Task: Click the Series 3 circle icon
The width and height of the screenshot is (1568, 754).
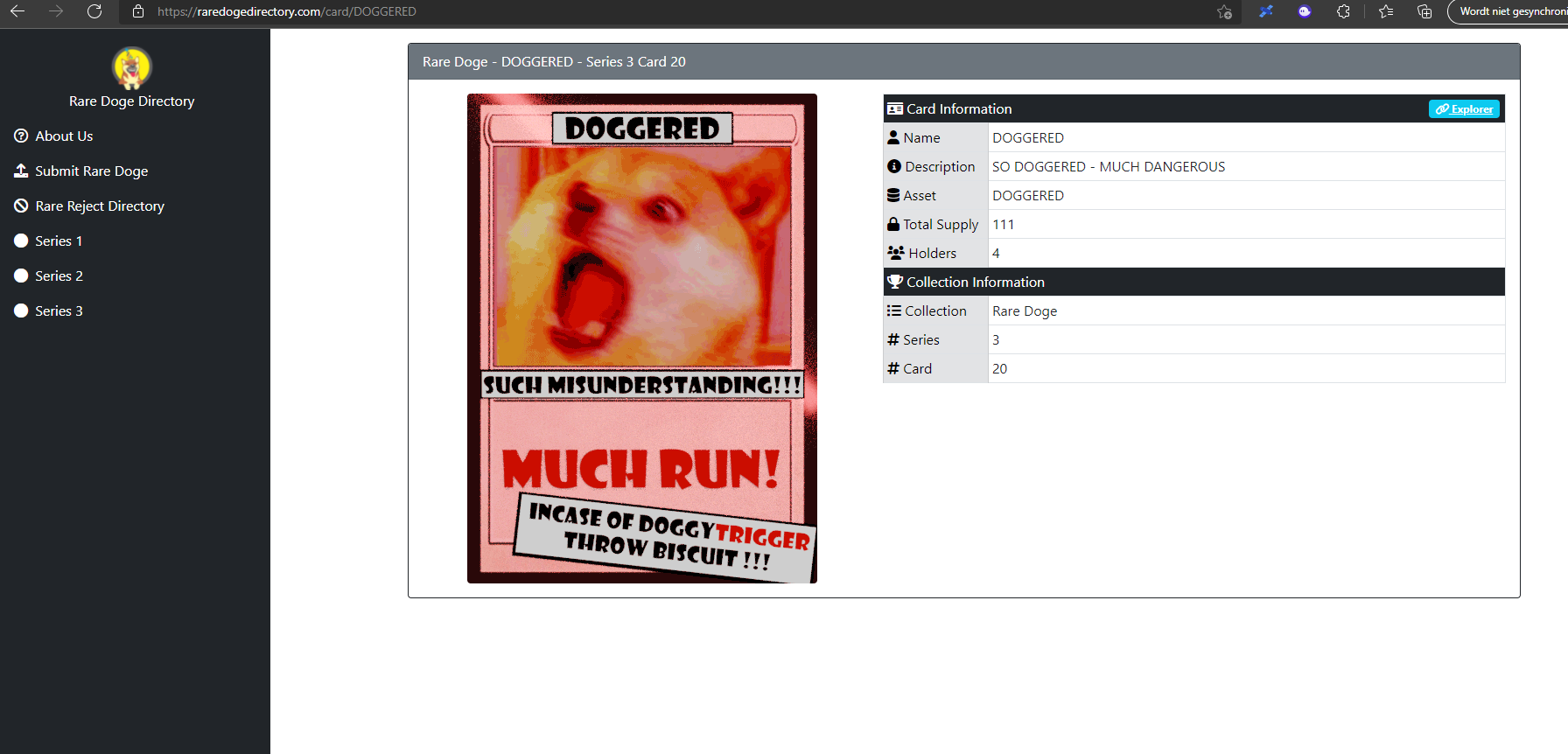Action: click(x=21, y=311)
